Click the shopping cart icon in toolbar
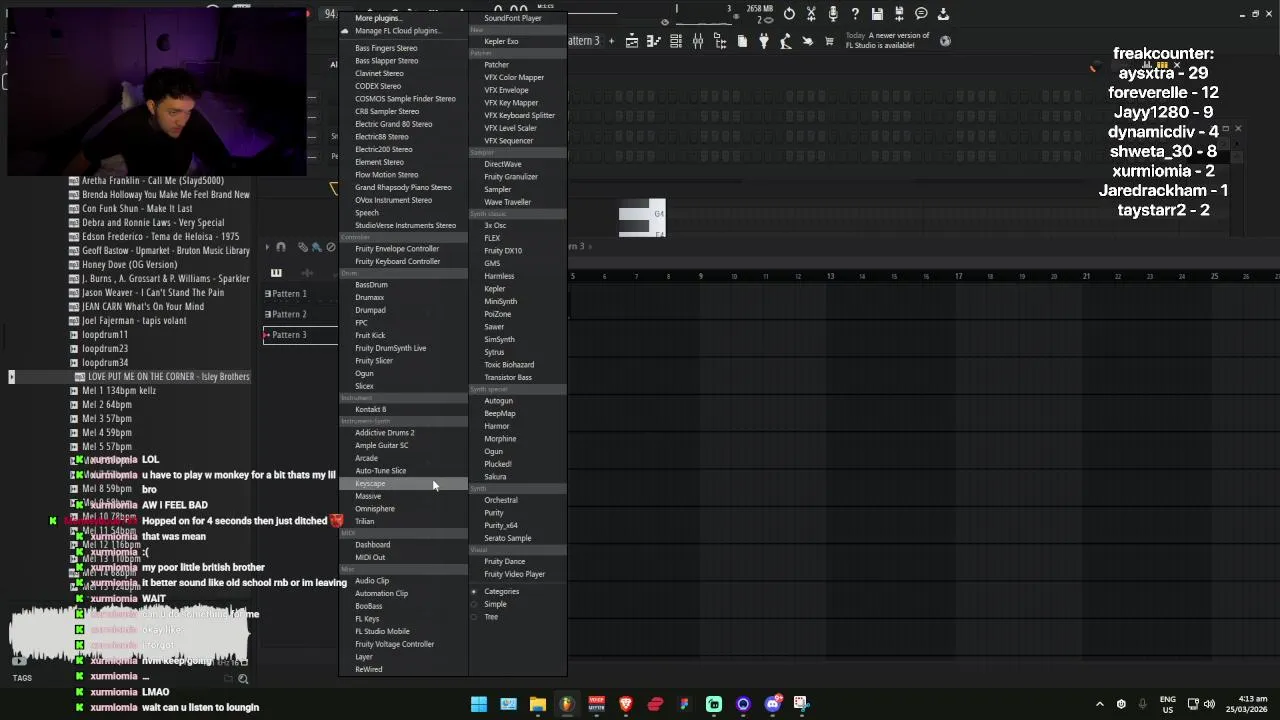 (x=829, y=41)
